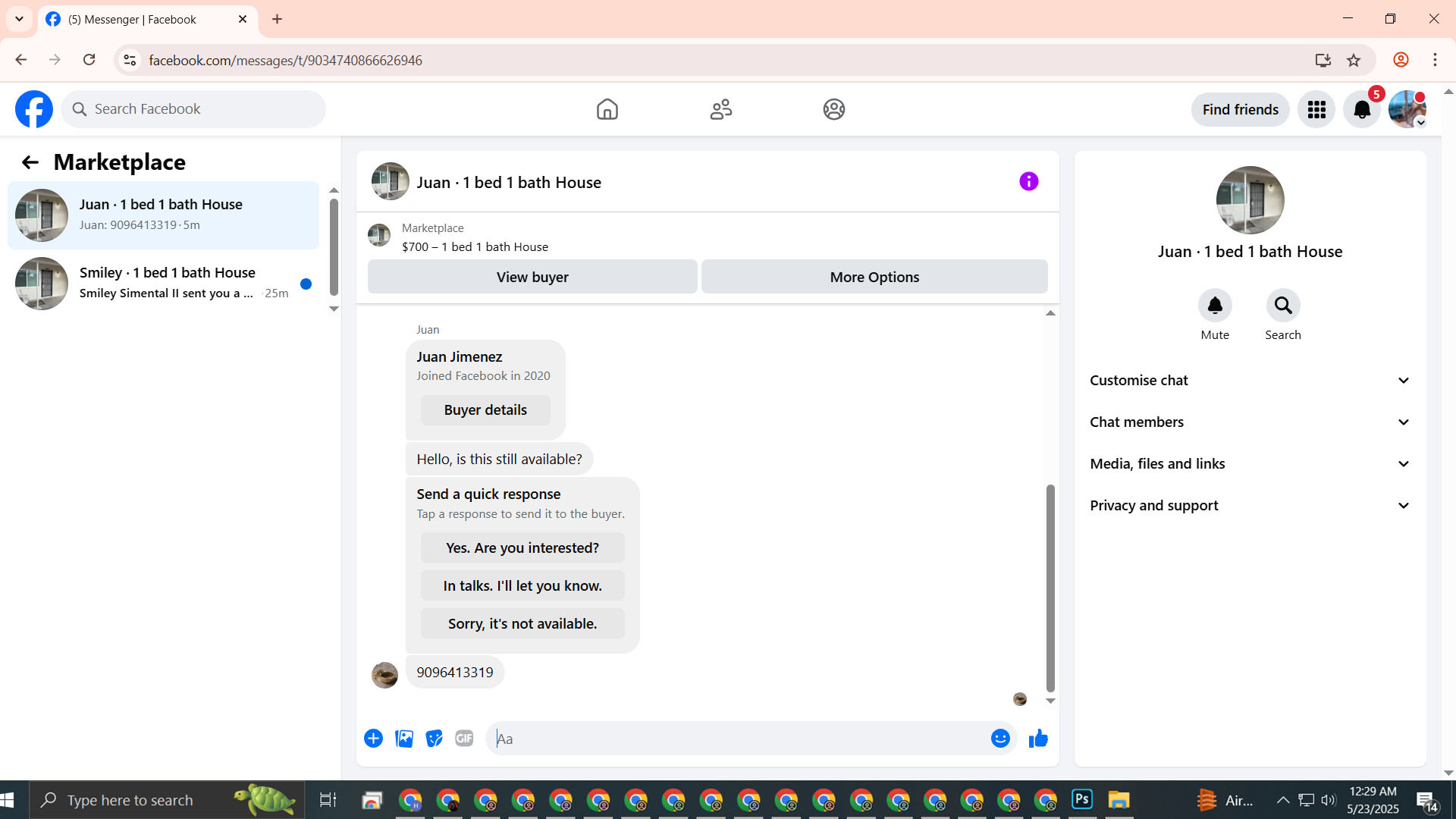Viewport: 1456px width, 819px height.
Task: Click the plus icon for more actions
Action: [x=373, y=738]
